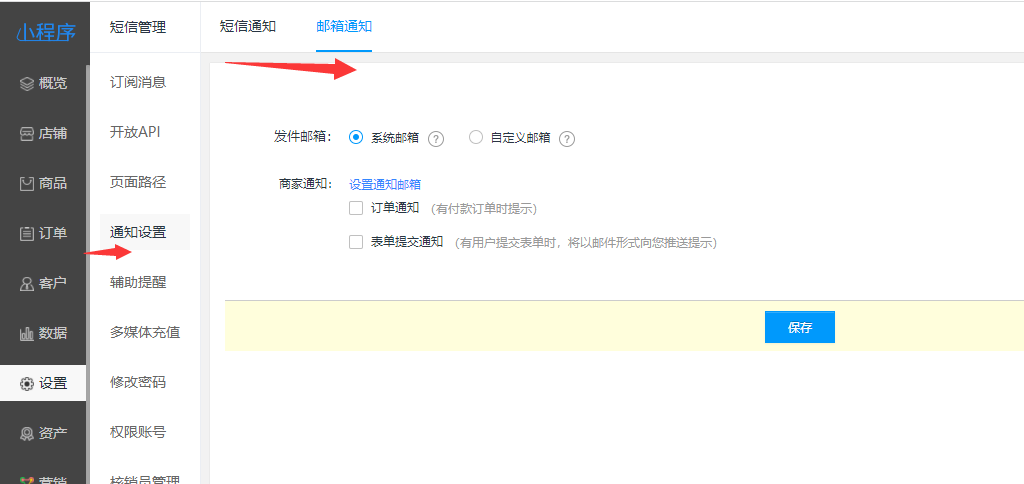The width and height of the screenshot is (1024, 484).
Task: Click the 发件邮箱 field label
Action: pyautogui.click(x=305, y=137)
